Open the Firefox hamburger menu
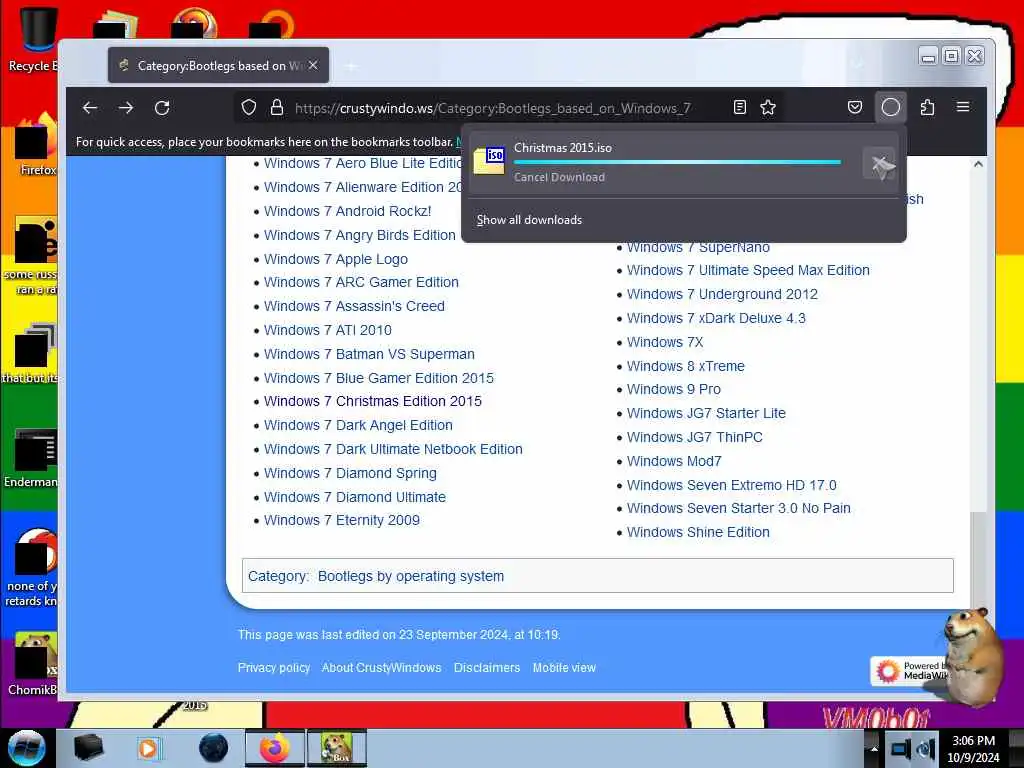 click(963, 108)
